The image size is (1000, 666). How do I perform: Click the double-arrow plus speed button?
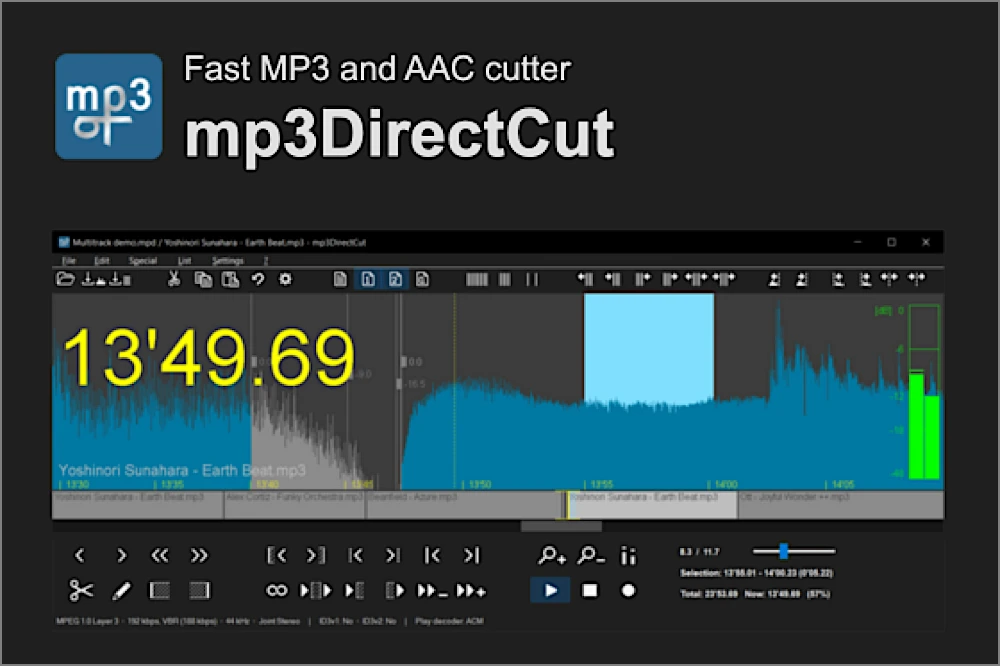click(x=471, y=591)
